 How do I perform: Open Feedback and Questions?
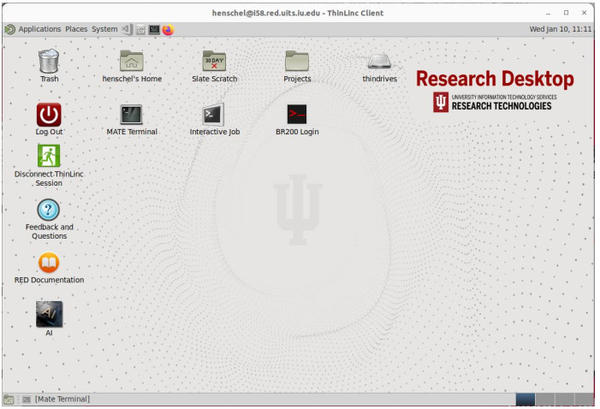tap(49, 210)
